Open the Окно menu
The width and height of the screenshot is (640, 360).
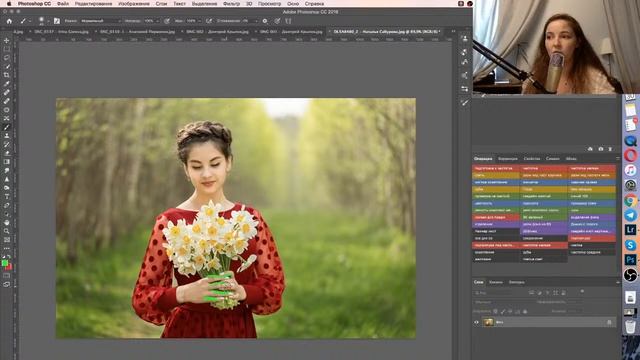293,4
